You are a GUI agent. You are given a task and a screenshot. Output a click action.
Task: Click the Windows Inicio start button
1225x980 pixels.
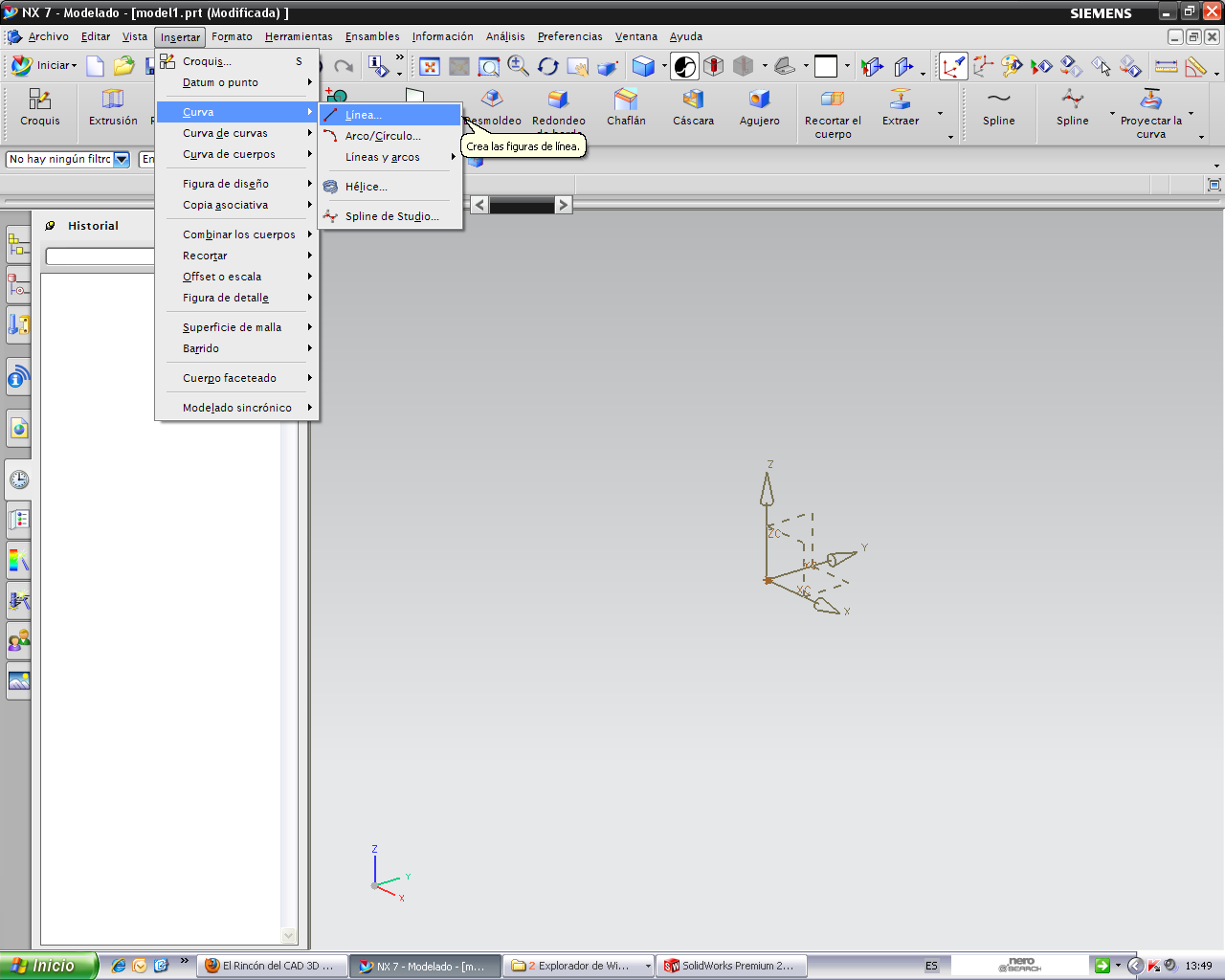tap(49, 966)
